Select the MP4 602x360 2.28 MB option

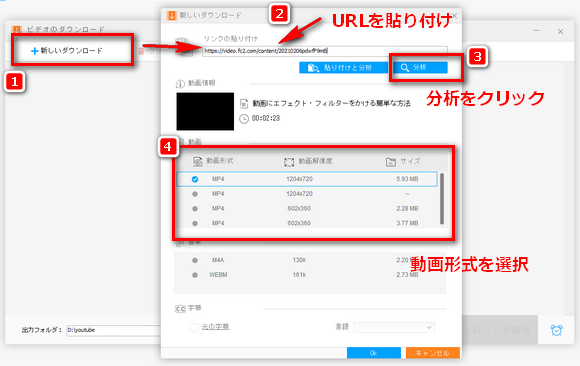195,209
